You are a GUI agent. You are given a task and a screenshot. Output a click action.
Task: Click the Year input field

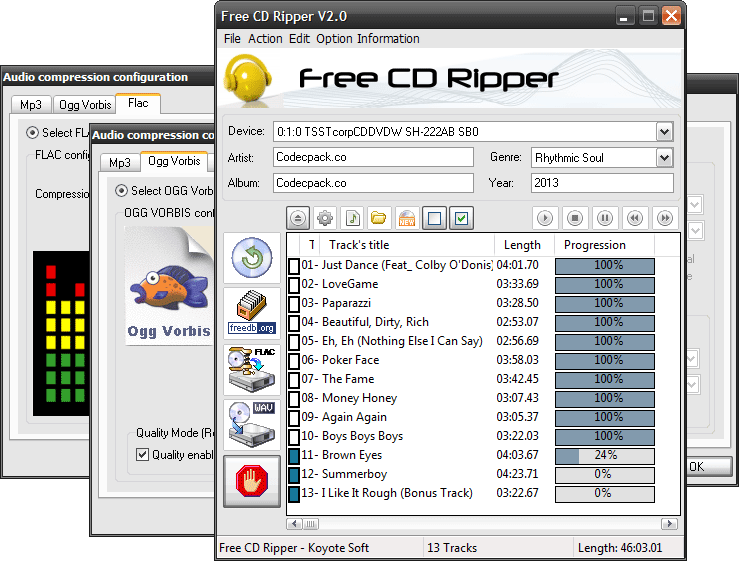602,183
